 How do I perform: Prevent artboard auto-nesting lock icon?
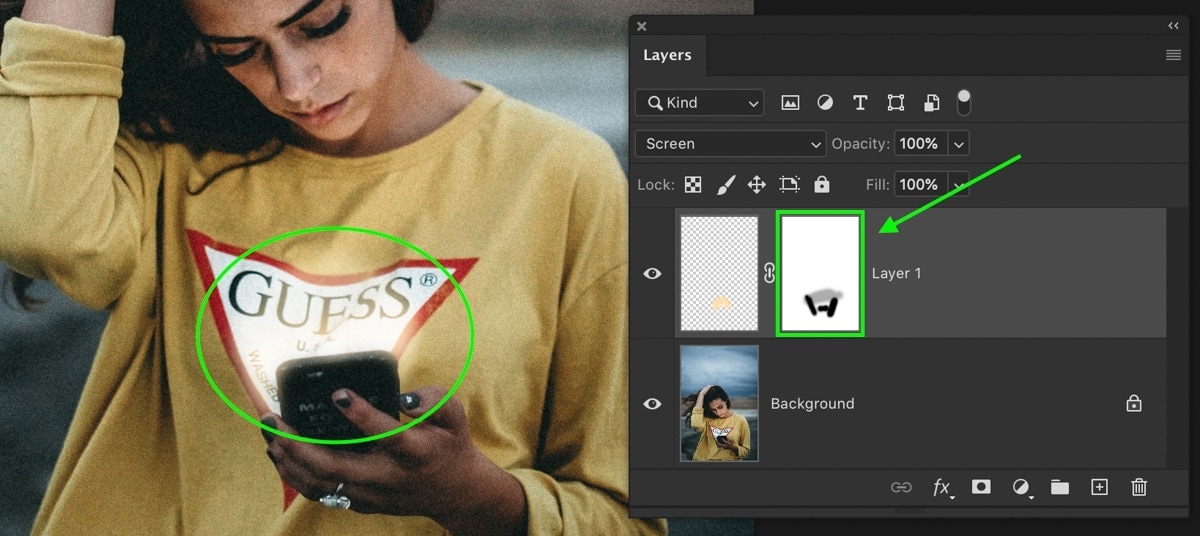click(x=790, y=184)
